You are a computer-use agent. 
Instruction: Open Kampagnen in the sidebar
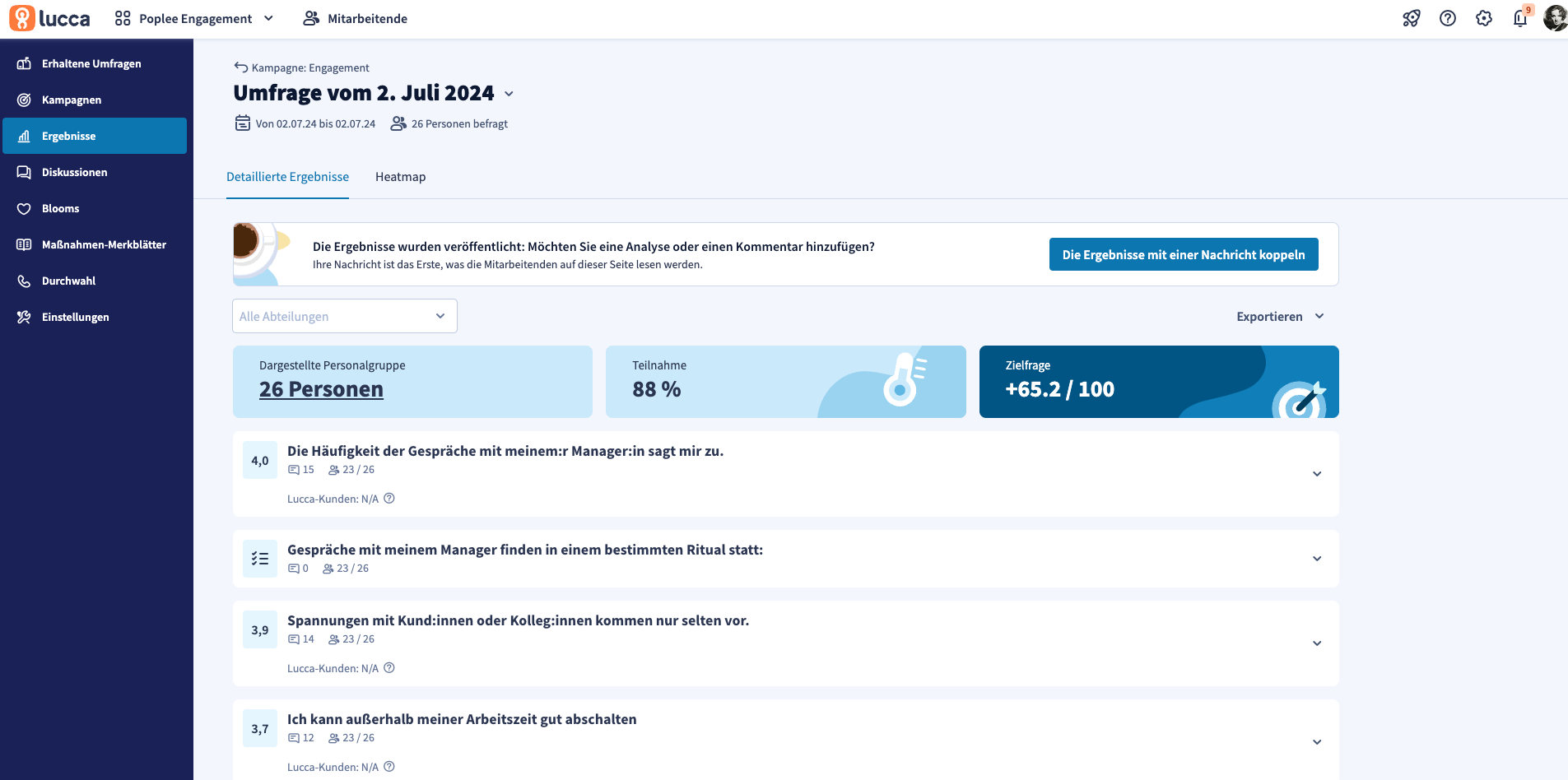tap(95, 100)
